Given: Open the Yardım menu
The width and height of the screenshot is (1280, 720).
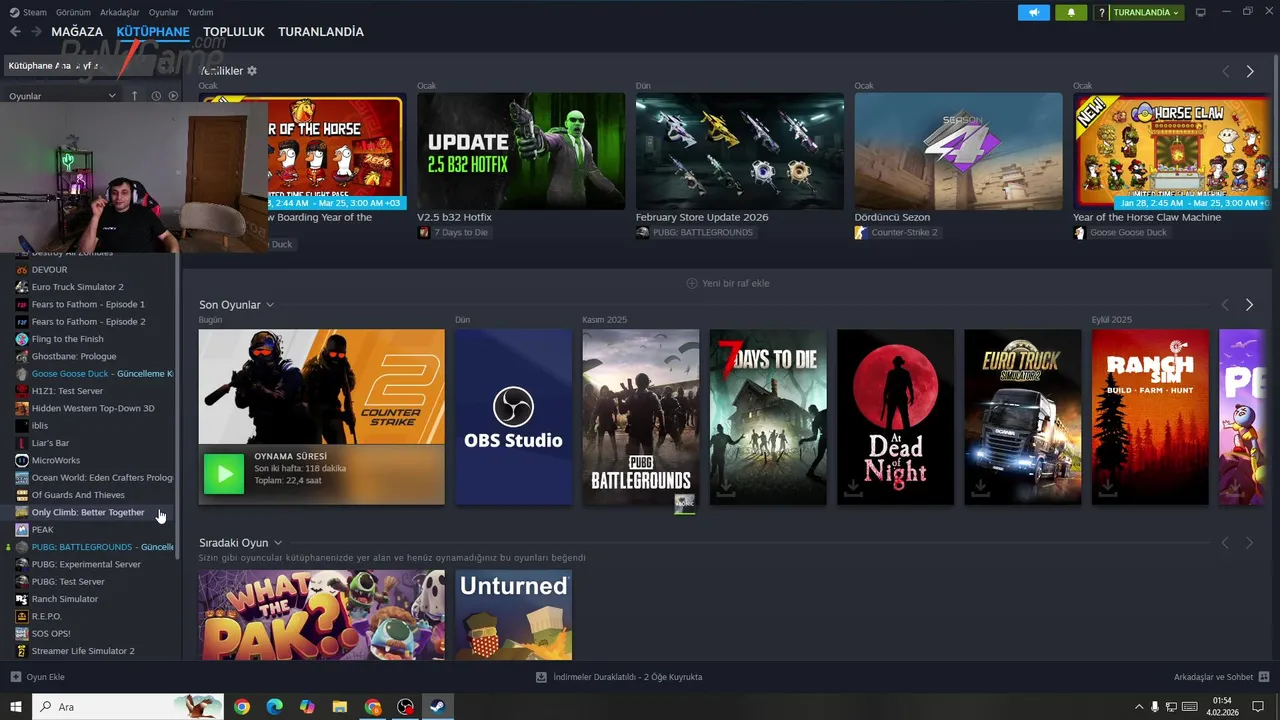Looking at the screenshot, I should click(200, 12).
